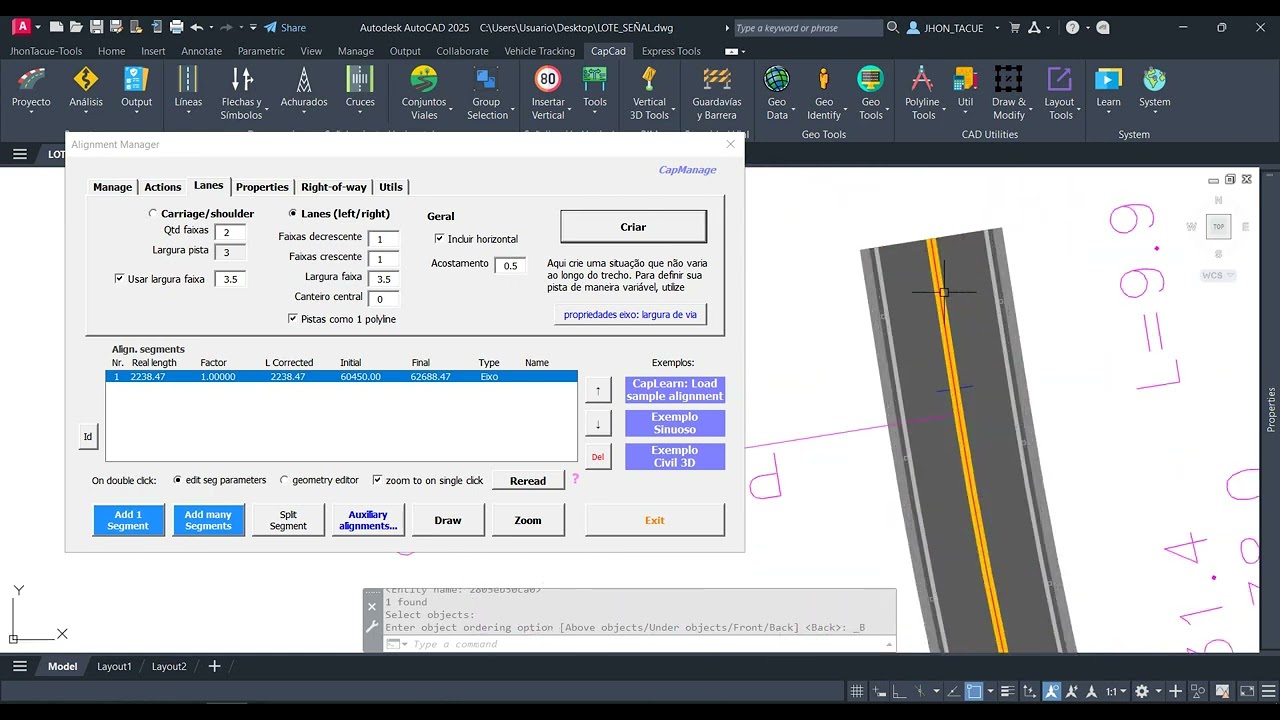Open Draw & Modify tool
The image size is (1280, 720).
pos(1009,93)
